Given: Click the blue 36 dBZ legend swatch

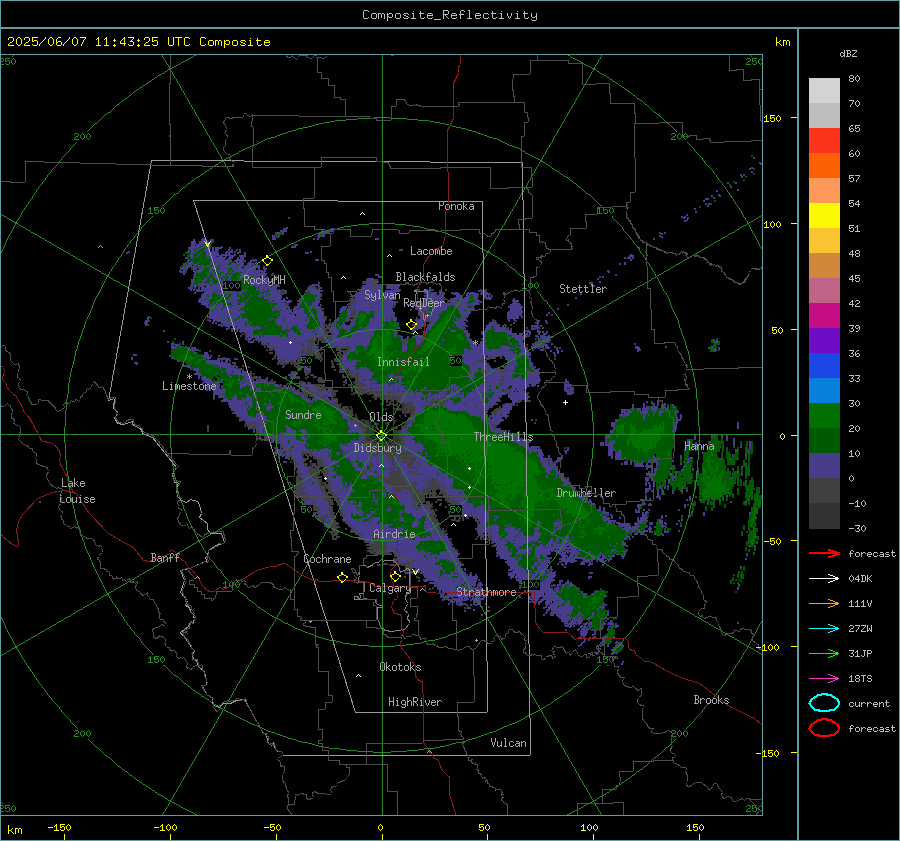Looking at the screenshot, I should [x=824, y=365].
